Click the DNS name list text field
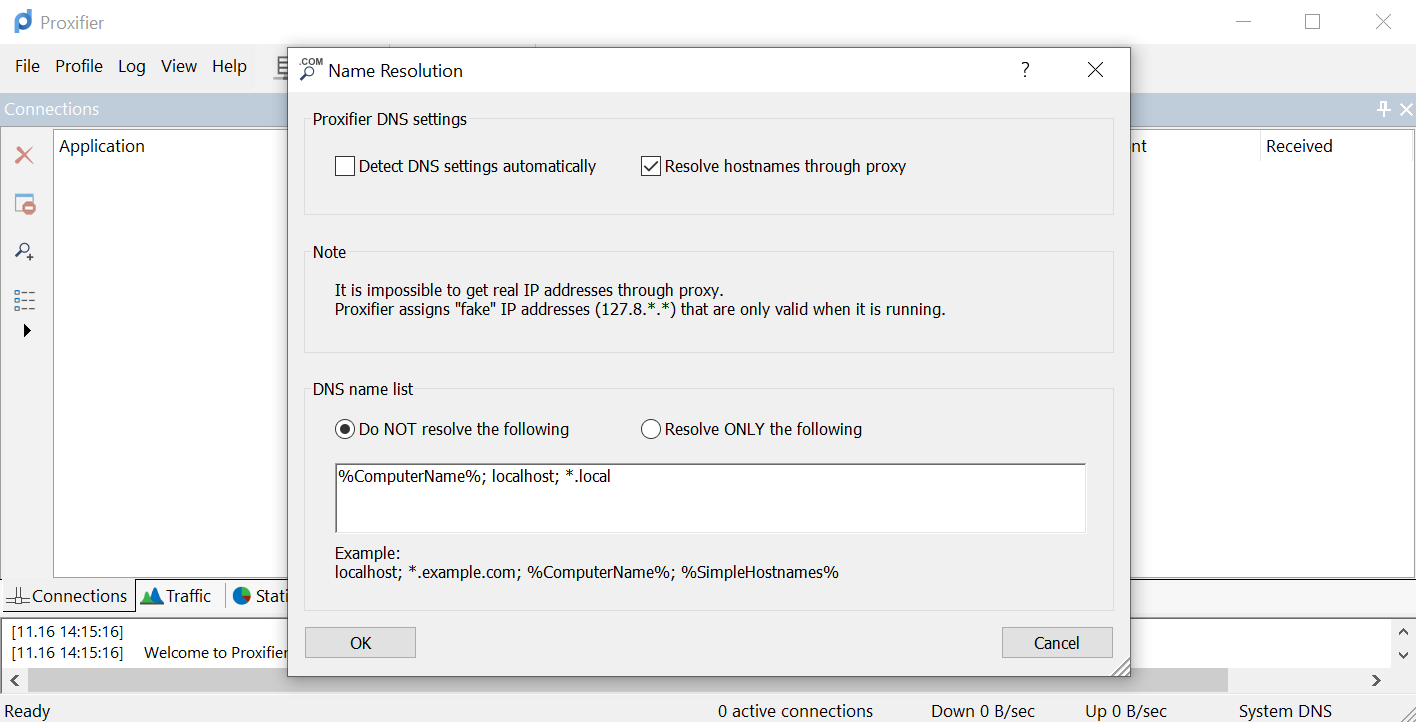 tap(710, 498)
